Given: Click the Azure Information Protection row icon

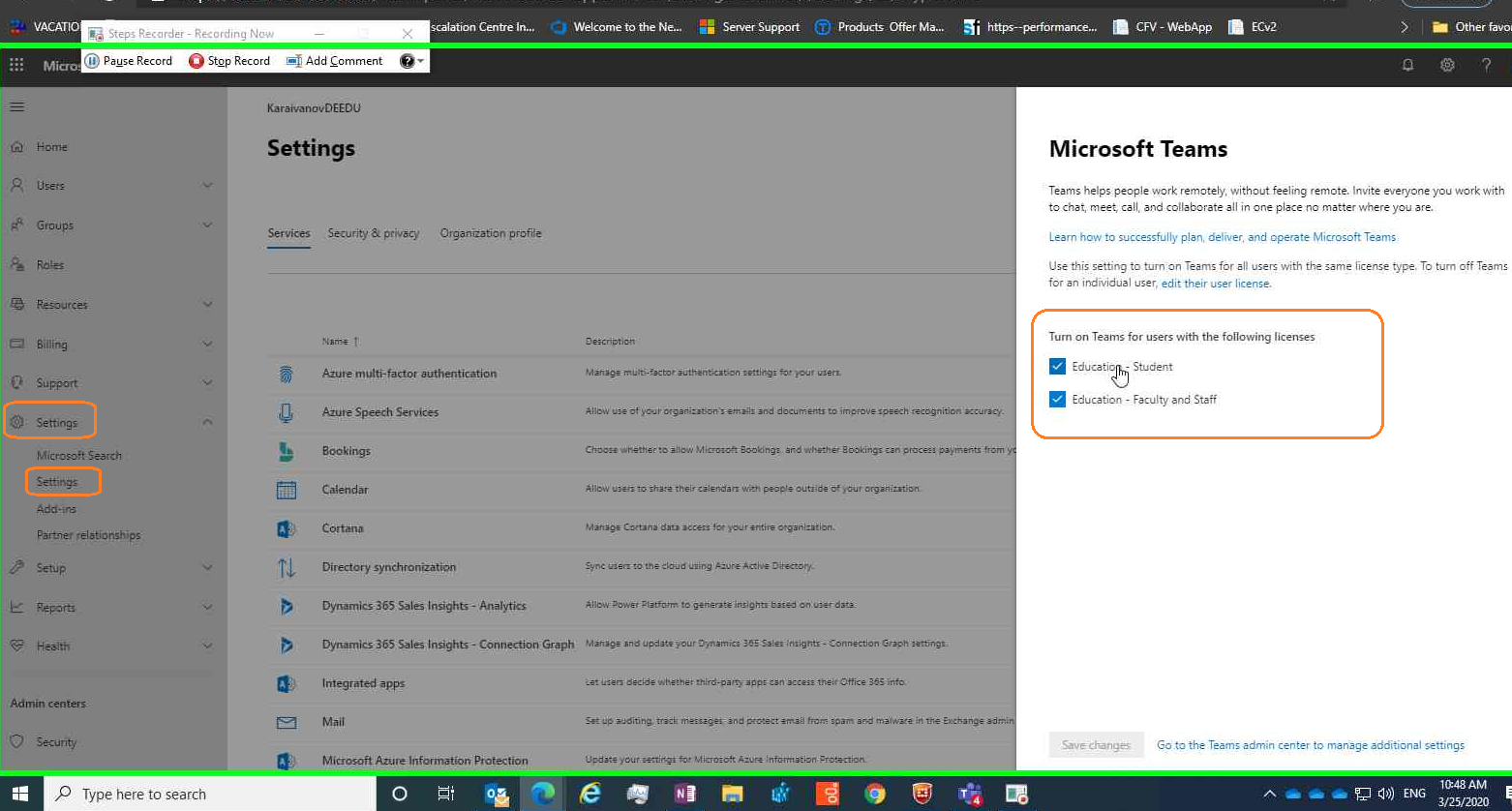Looking at the screenshot, I should tap(286, 761).
